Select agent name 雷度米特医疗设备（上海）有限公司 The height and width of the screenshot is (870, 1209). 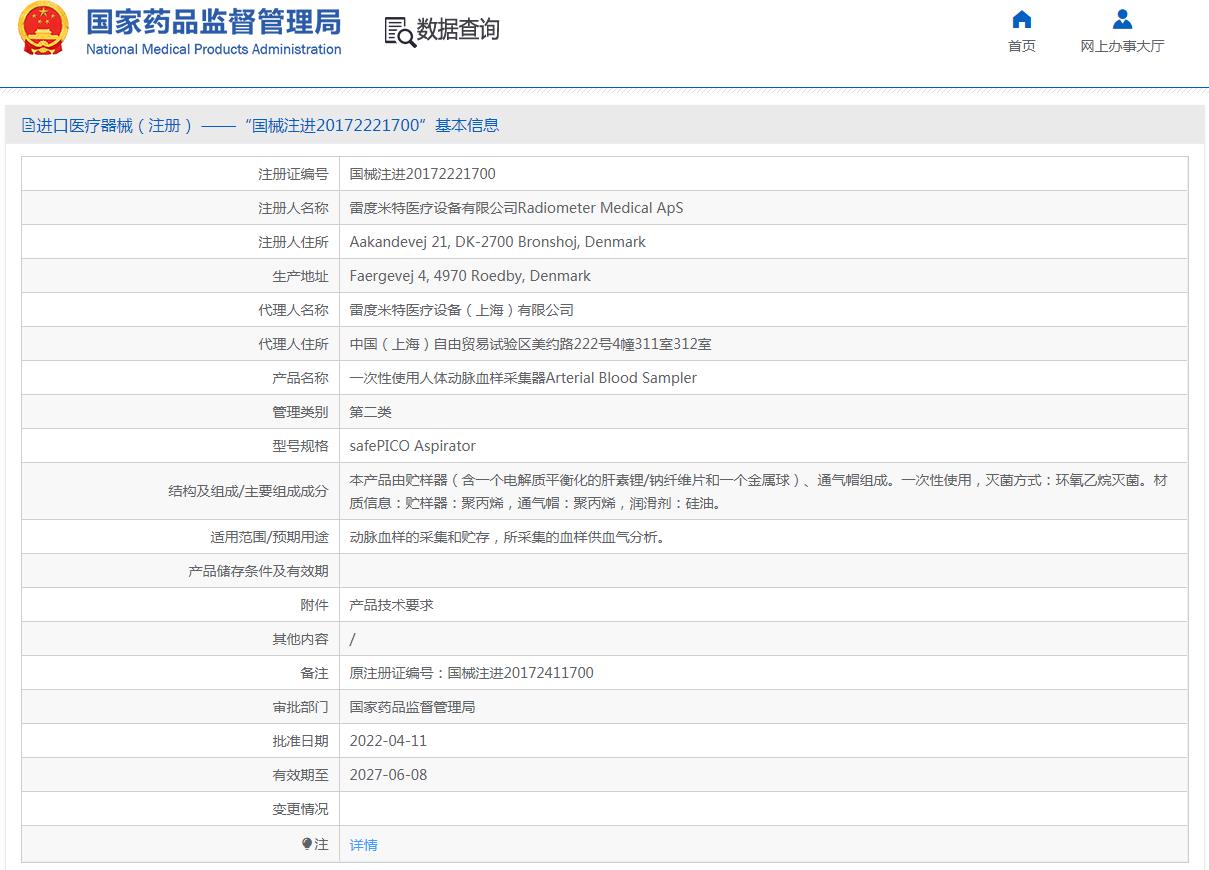[x=462, y=310]
